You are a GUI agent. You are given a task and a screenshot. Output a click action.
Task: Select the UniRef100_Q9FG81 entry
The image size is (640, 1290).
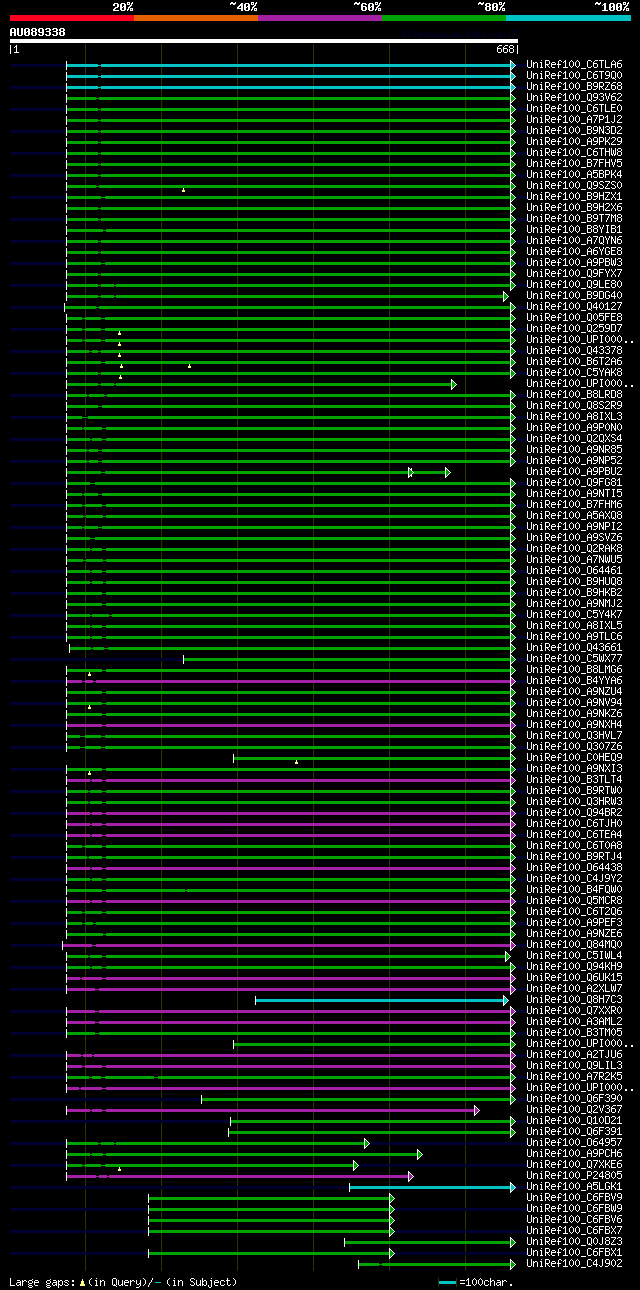pos(574,482)
